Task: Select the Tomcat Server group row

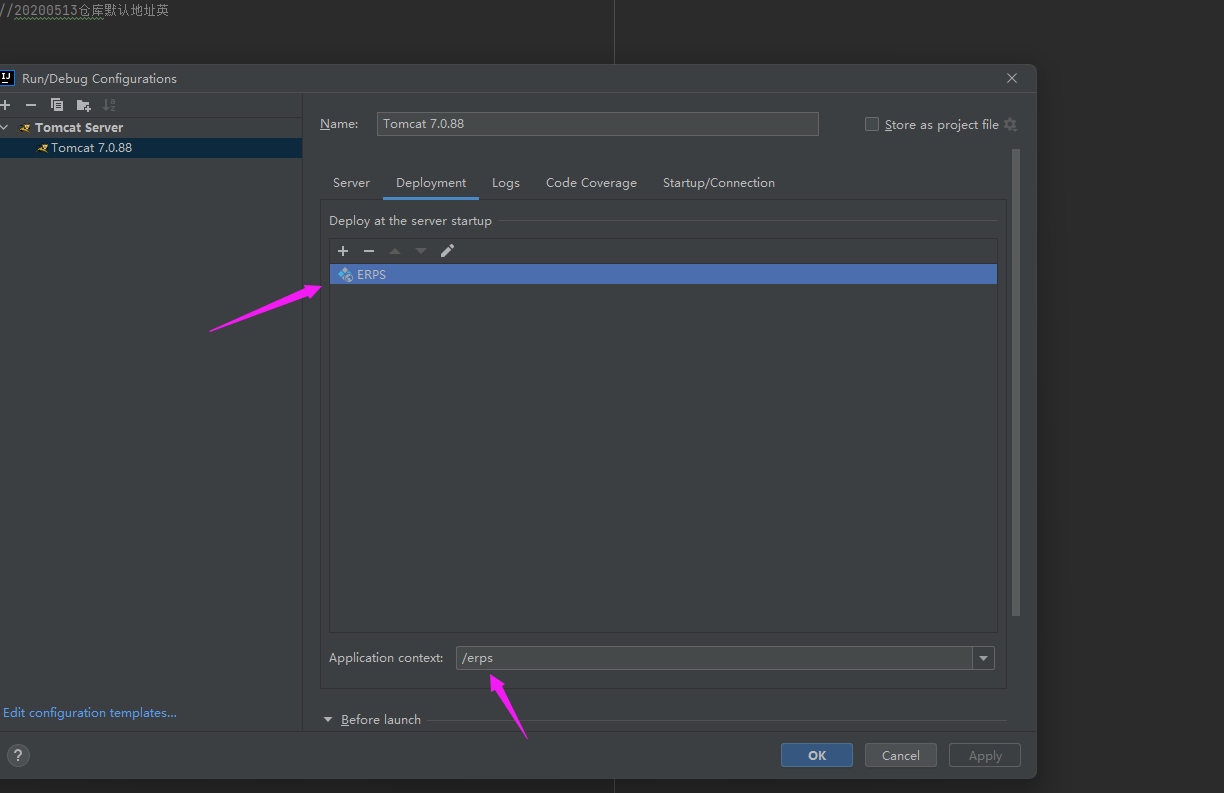Action: tap(151, 128)
